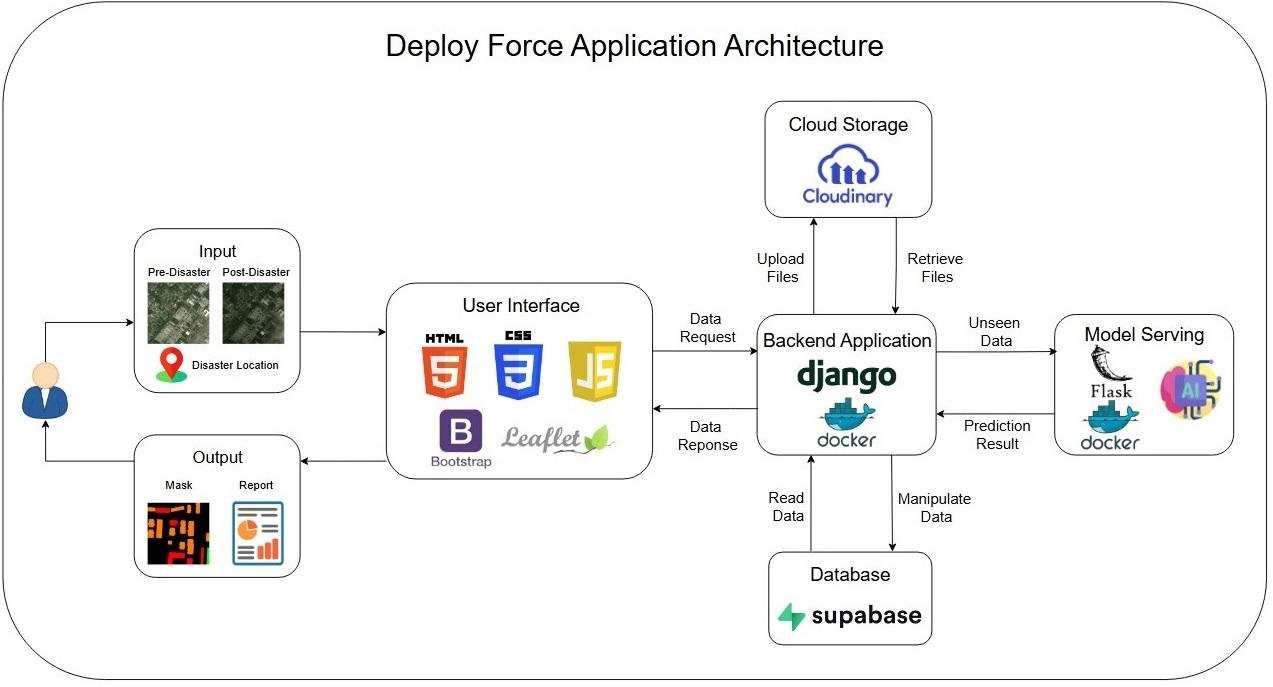Screen dimensions: 1273x687
Task: Click the 'Pre-Disaster' caption
Action: (178, 272)
